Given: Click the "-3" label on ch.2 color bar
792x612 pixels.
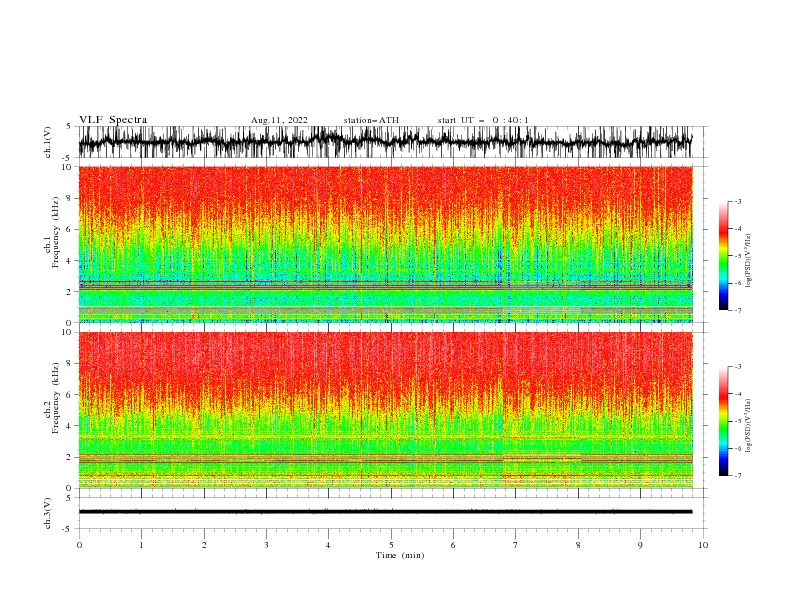Looking at the screenshot, I should pyautogui.click(x=738, y=367).
